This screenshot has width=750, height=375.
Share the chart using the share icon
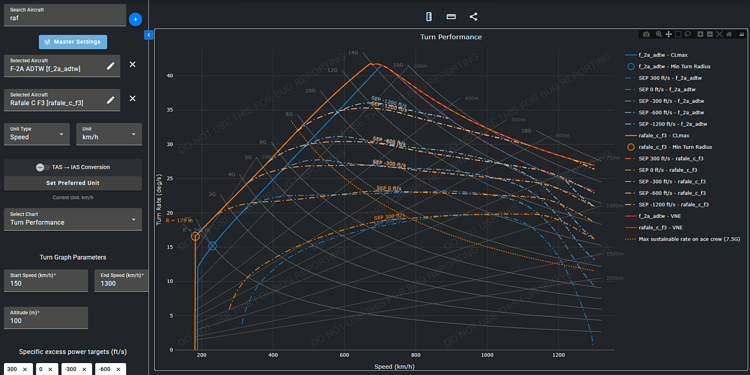click(x=473, y=17)
